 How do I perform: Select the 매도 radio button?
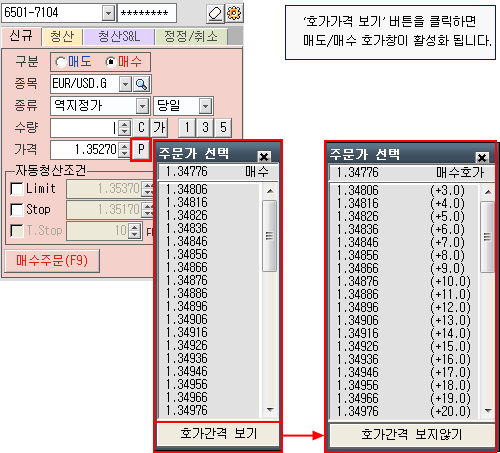[x=61, y=62]
